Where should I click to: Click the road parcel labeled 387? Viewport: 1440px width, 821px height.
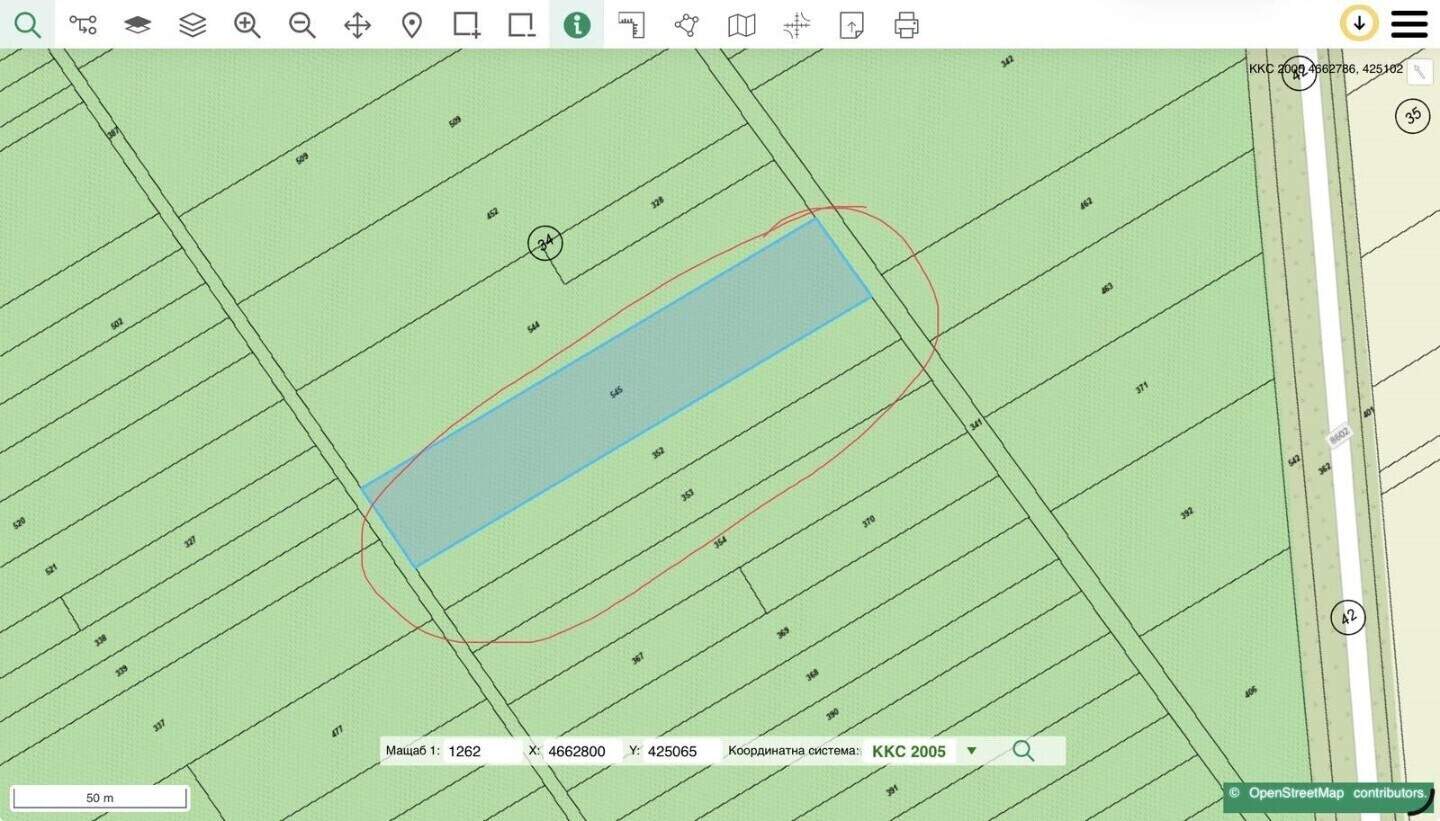click(x=112, y=132)
